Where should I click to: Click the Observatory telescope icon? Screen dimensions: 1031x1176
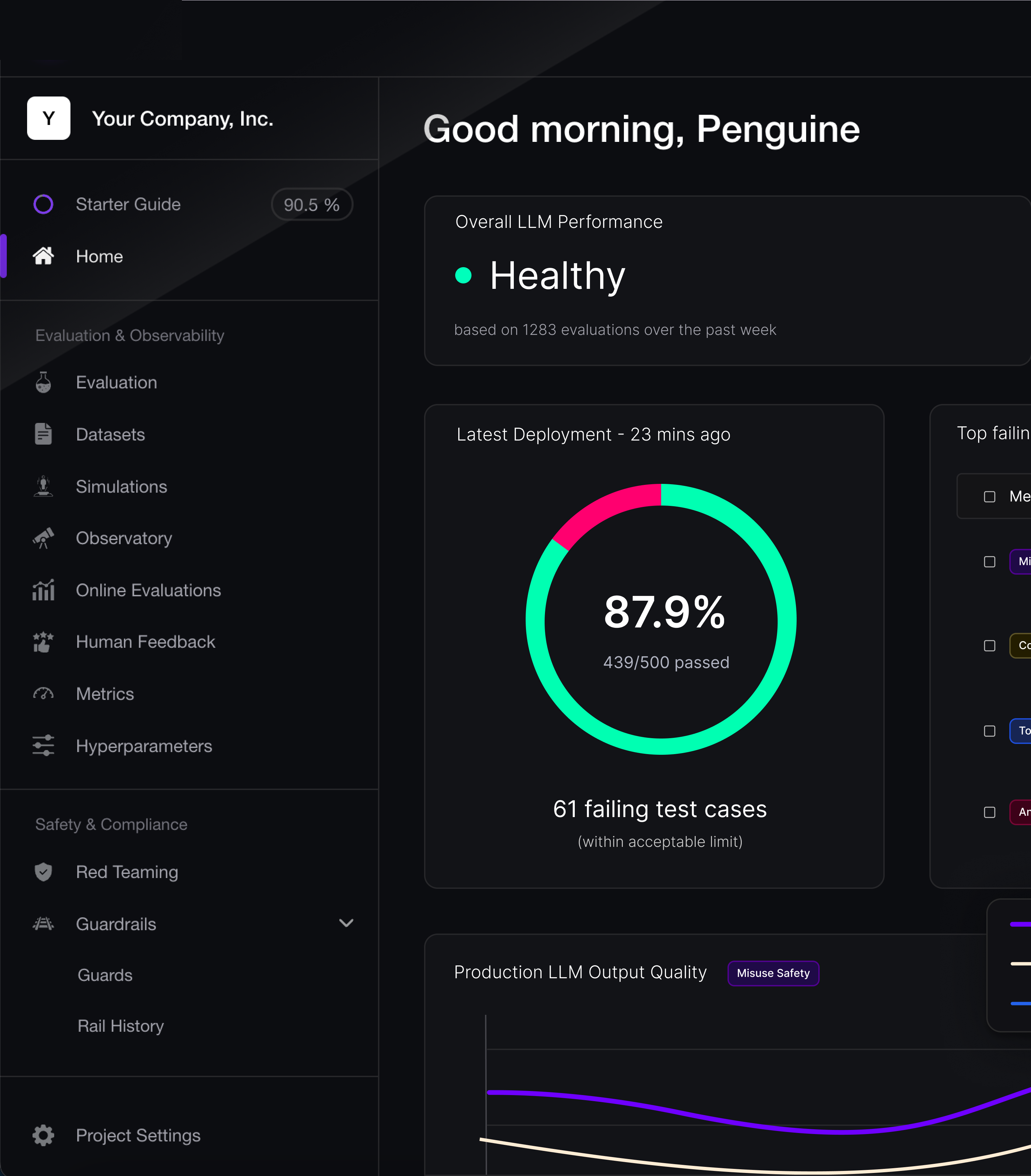[x=43, y=538]
